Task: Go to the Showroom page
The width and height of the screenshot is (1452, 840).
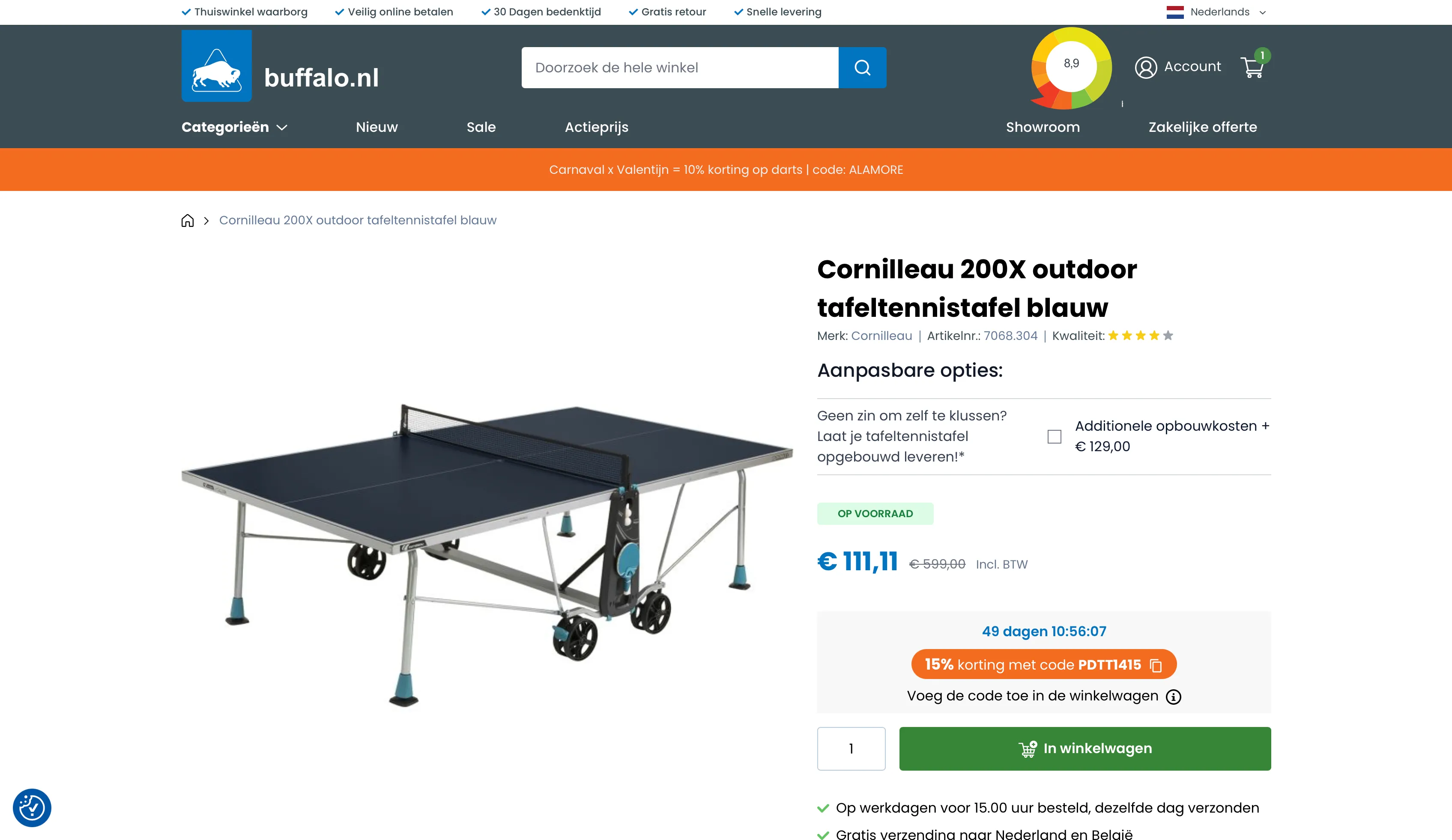Action: point(1043,127)
